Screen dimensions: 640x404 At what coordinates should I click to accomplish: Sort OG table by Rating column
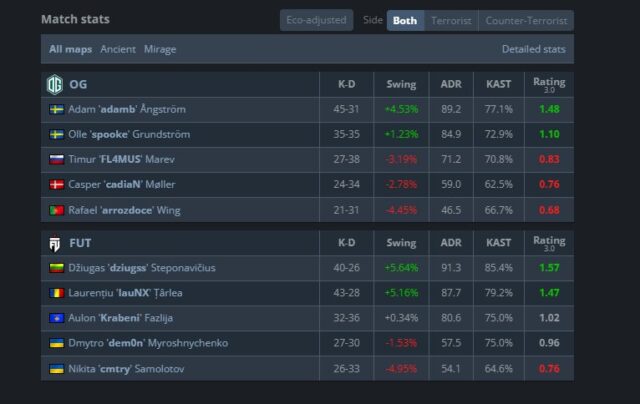click(549, 84)
